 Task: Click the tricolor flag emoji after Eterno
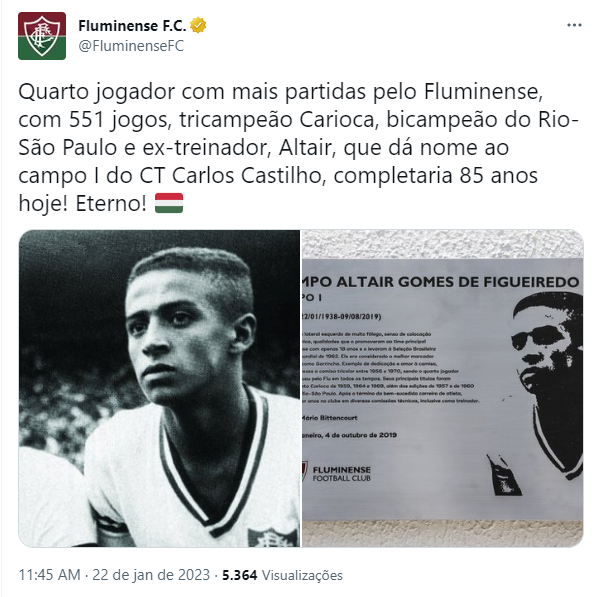click(x=169, y=203)
